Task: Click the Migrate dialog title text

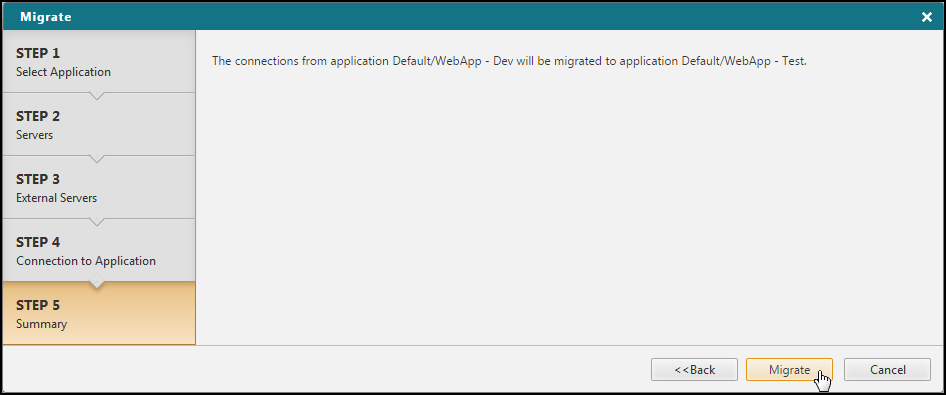Action: [46, 17]
